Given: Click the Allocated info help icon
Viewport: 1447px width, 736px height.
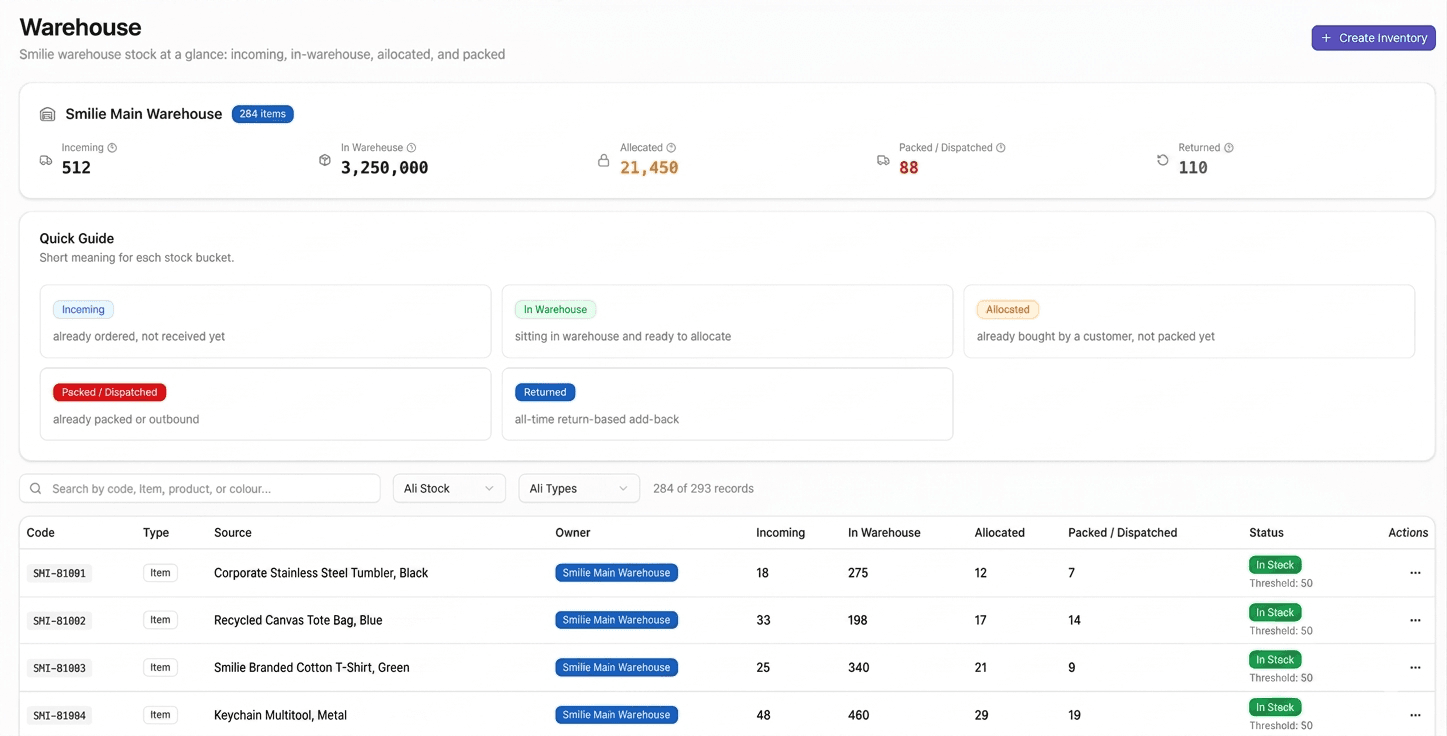Looking at the screenshot, I should coord(671,148).
